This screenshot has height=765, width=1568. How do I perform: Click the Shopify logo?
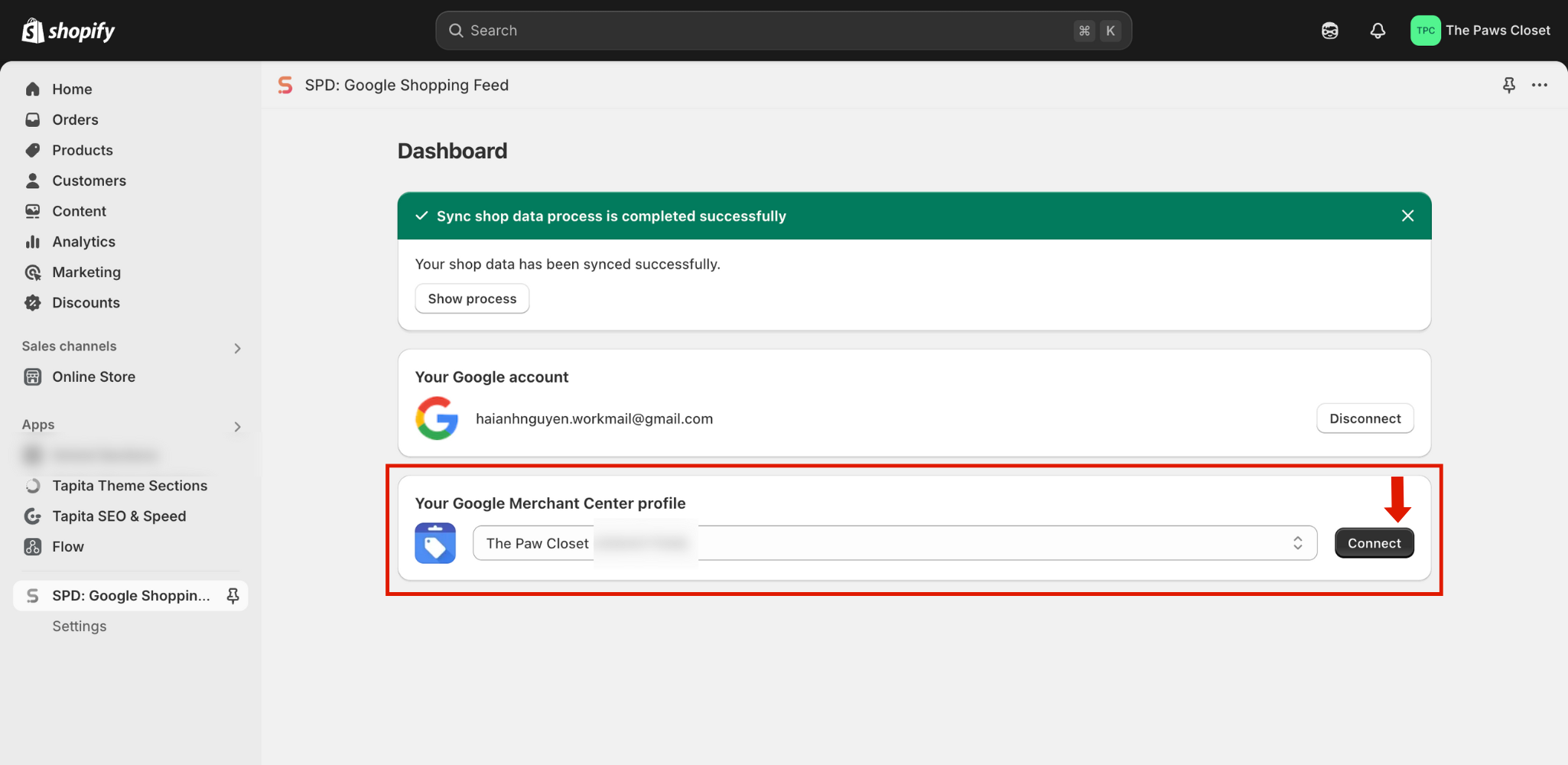point(68,31)
